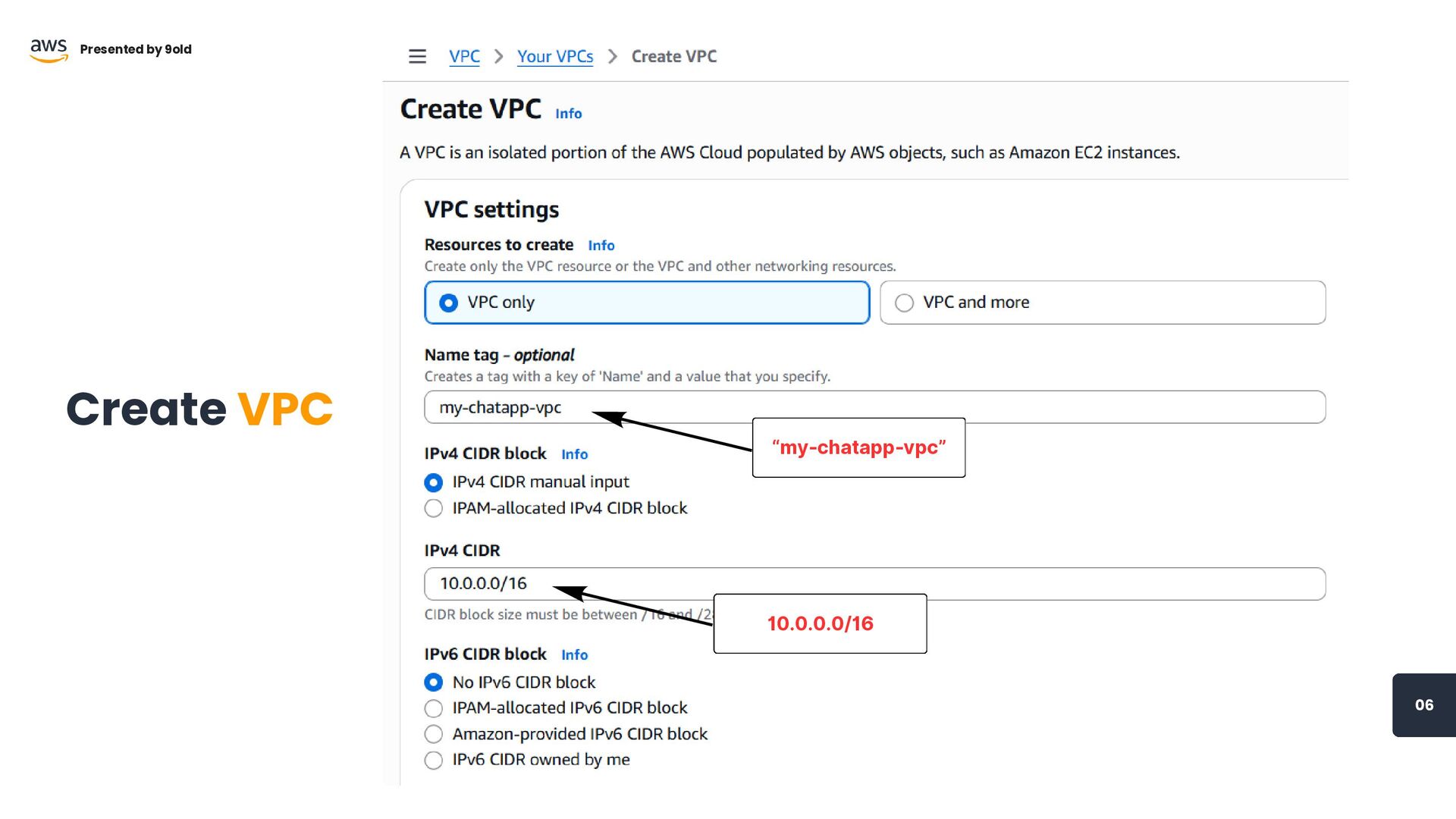Select the VPC and more option
Image resolution: width=1456 pixels, height=819 pixels.
904,303
